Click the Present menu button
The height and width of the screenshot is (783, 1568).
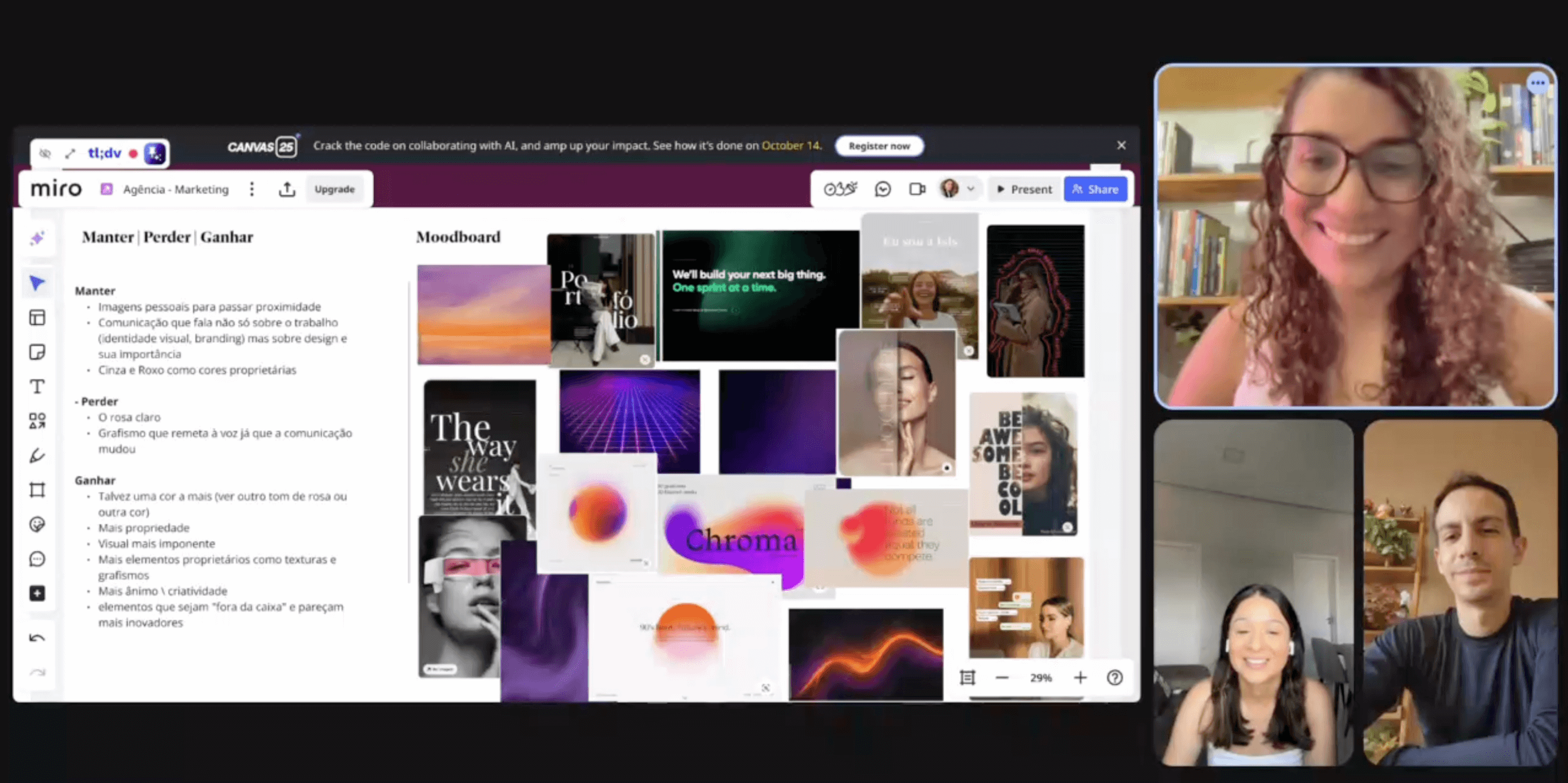[1025, 189]
